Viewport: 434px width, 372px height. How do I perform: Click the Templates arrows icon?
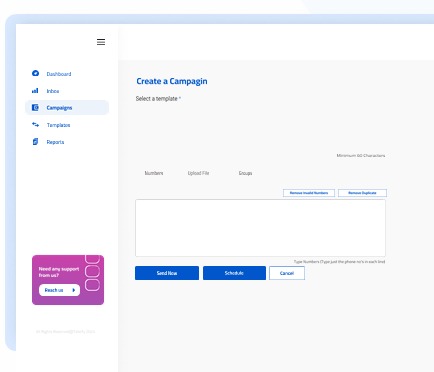click(35, 125)
